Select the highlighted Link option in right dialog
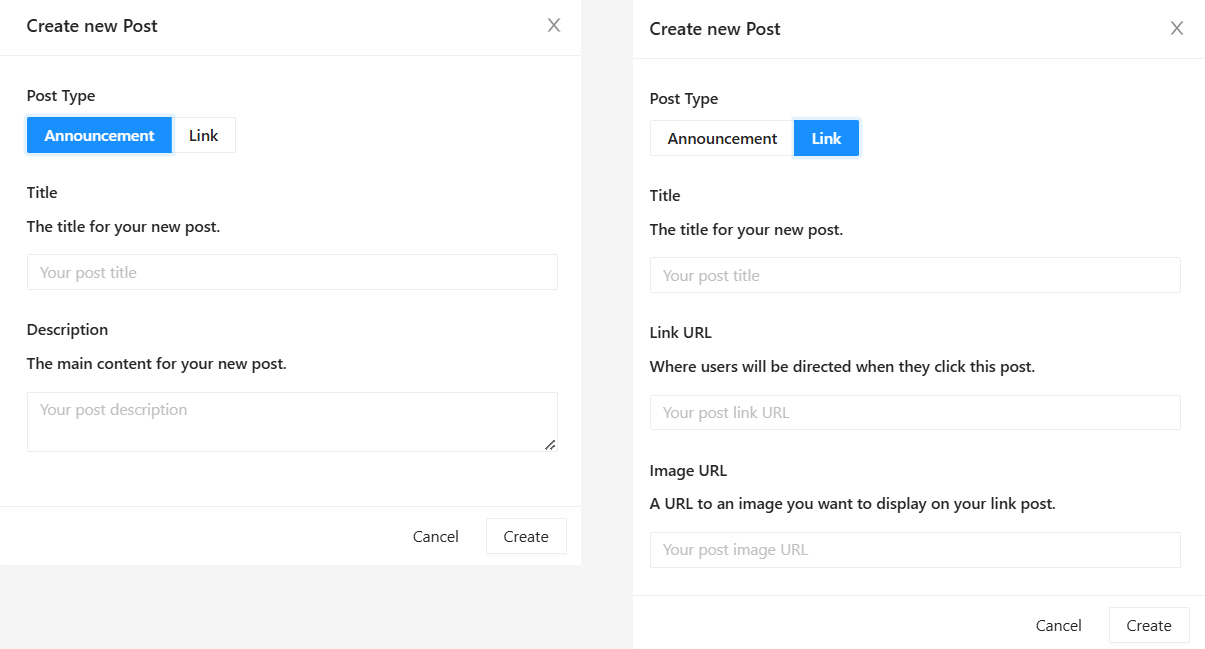This screenshot has width=1205, height=649. (826, 138)
